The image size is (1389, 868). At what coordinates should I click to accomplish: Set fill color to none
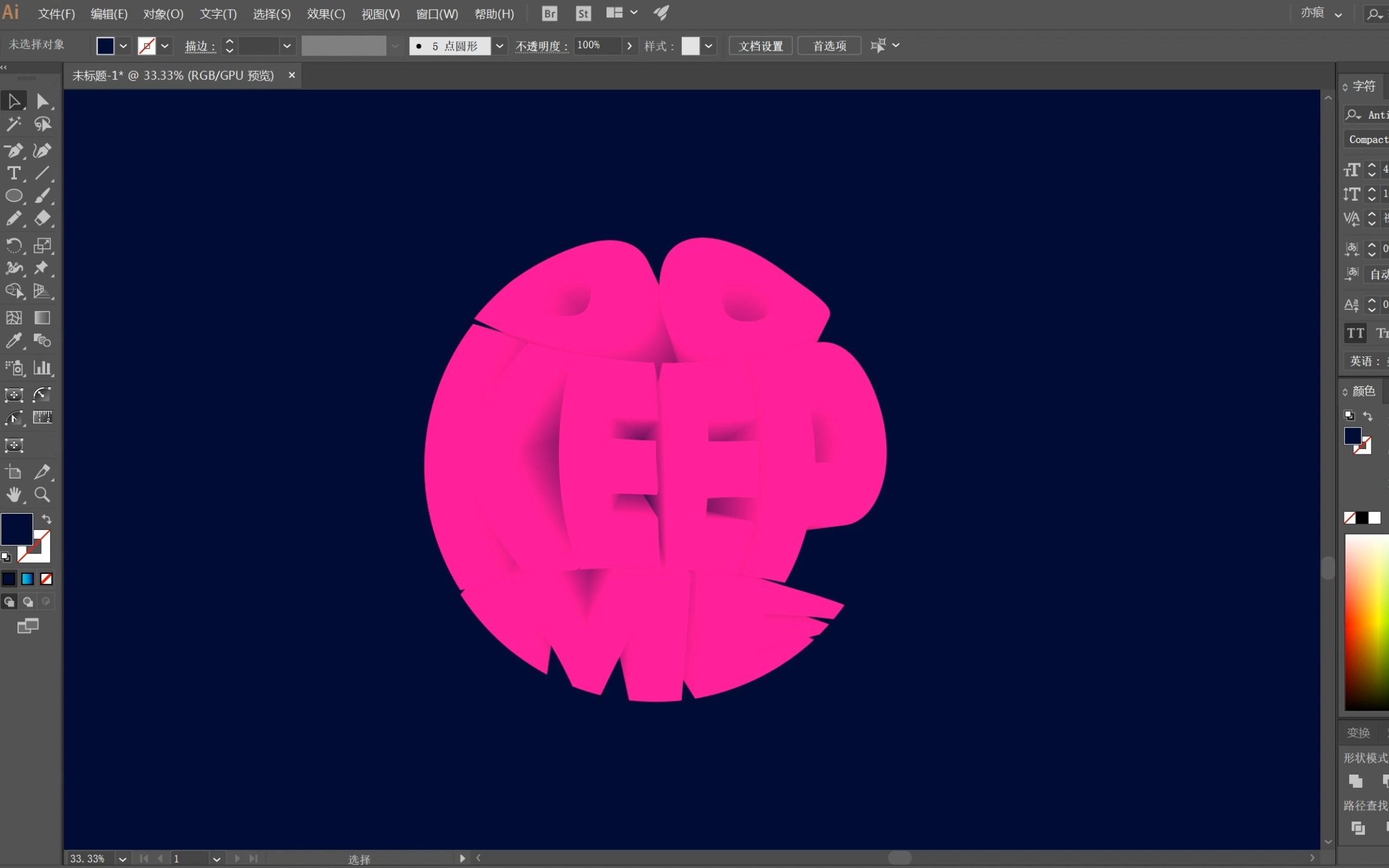coord(46,579)
